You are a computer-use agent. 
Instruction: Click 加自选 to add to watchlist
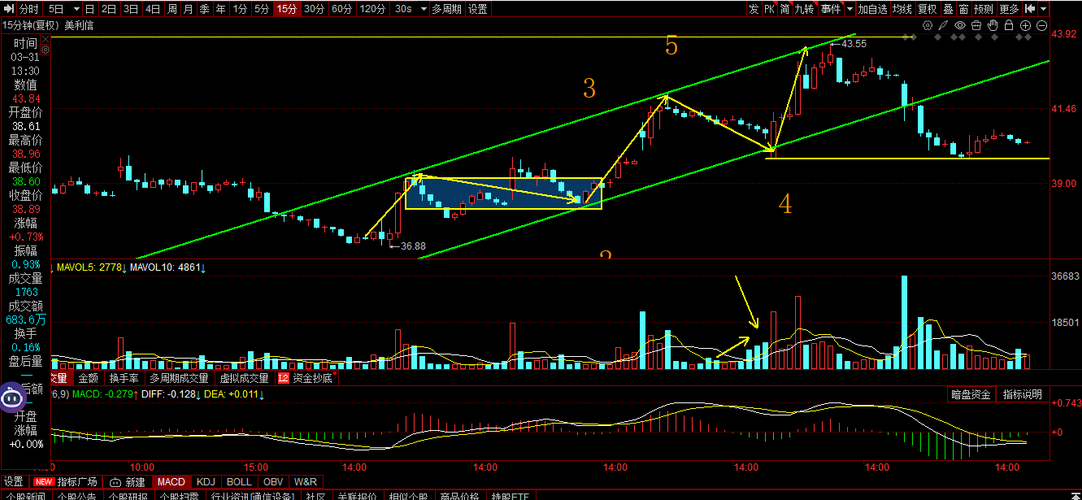point(872,9)
